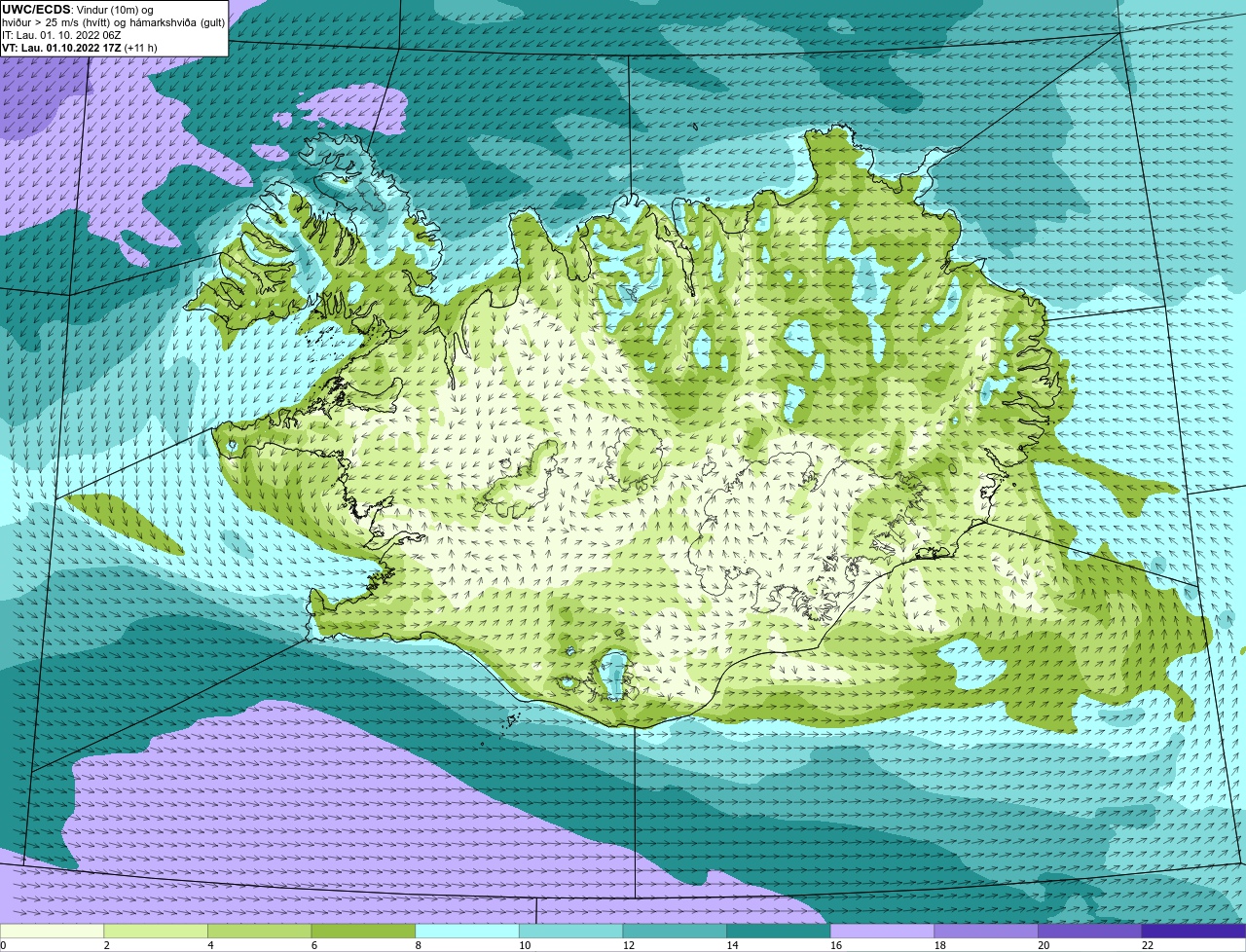Click the 'UWC/ECDS: Vindur (10m) og' title line

pyautogui.click(x=78, y=10)
